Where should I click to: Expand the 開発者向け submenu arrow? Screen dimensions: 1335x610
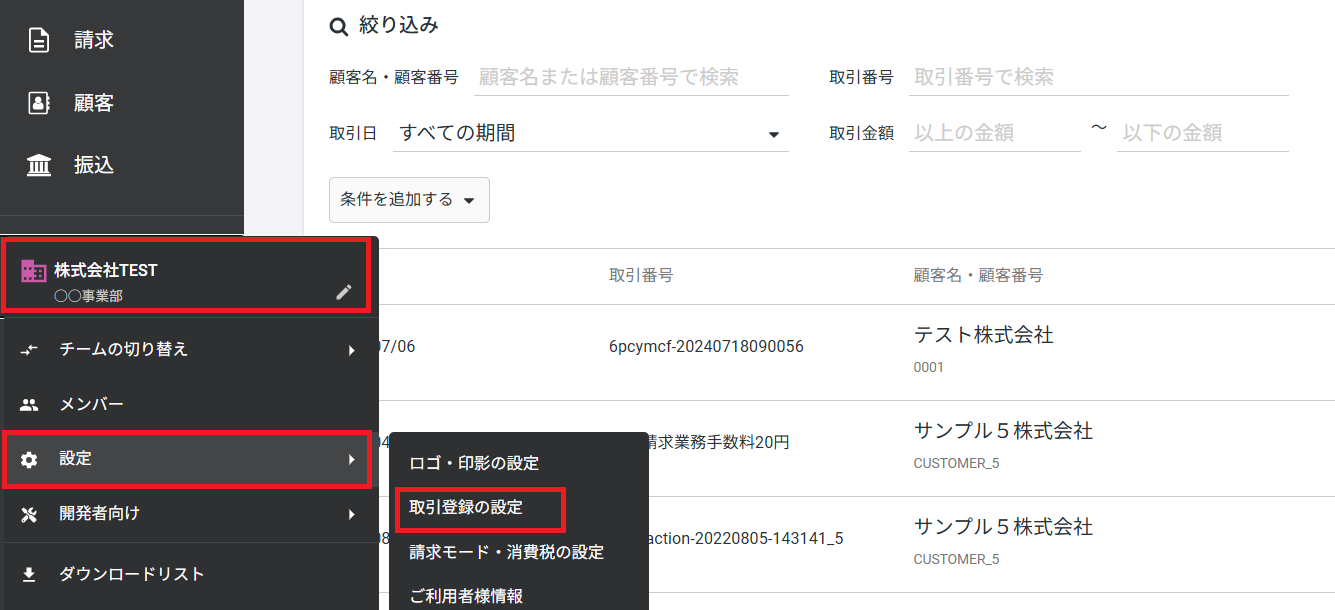pyautogui.click(x=351, y=514)
